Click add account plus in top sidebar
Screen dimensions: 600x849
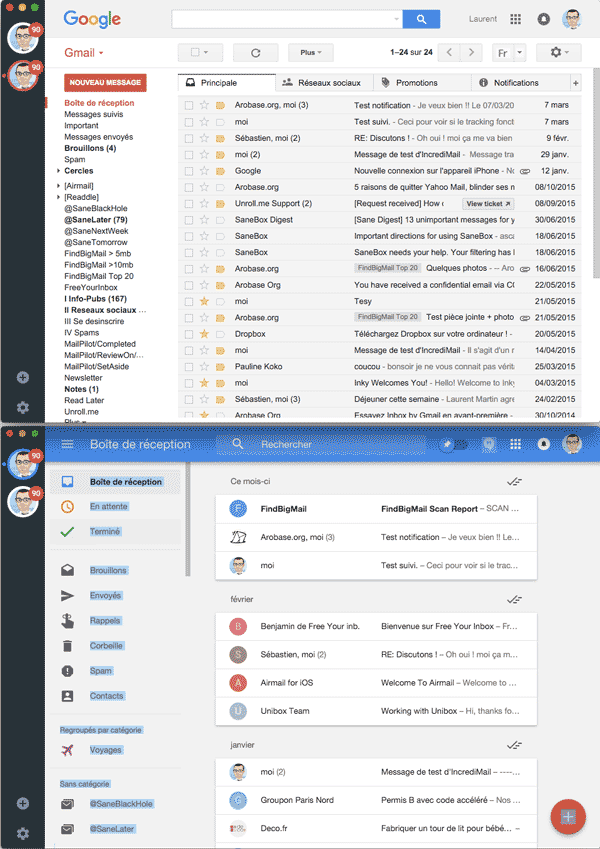23,377
